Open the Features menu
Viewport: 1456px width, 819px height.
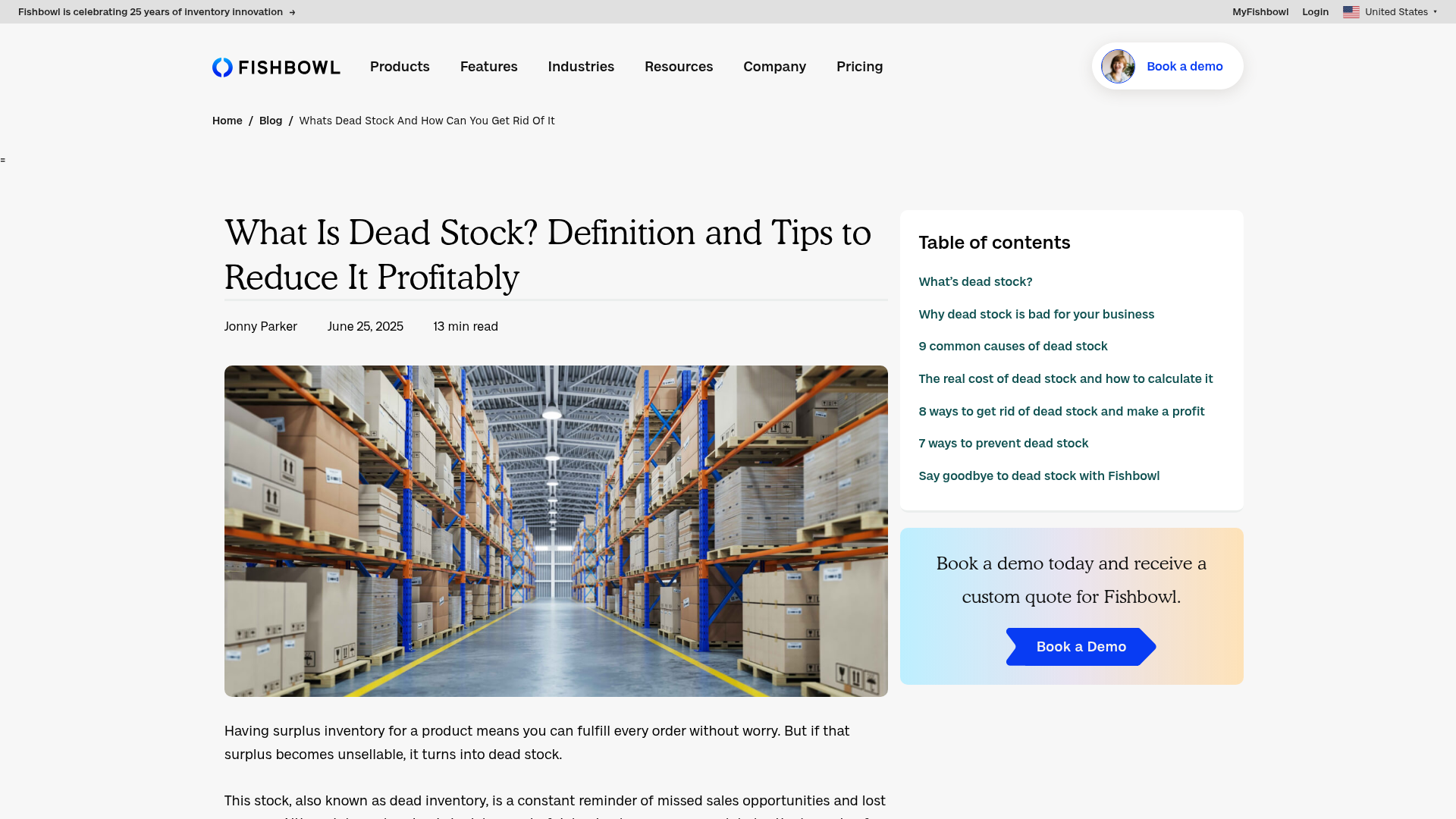click(489, 67)
